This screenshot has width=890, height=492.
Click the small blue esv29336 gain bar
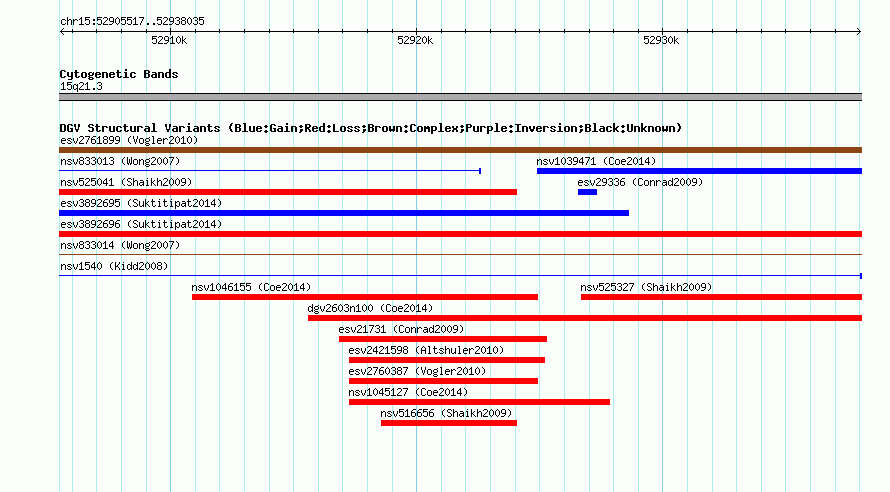[587, 192]
